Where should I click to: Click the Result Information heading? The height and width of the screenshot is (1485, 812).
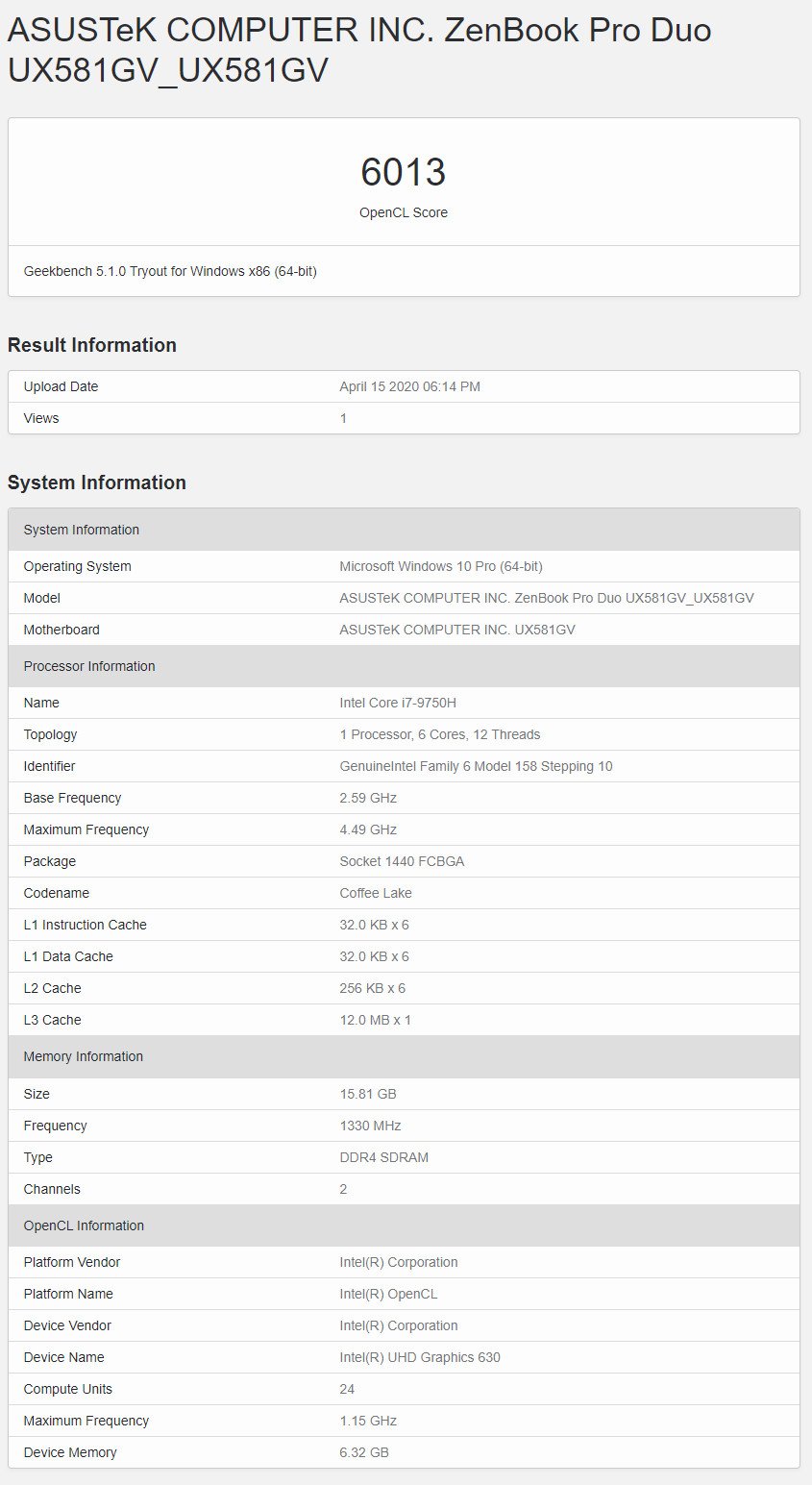click(x=92, y=345)
